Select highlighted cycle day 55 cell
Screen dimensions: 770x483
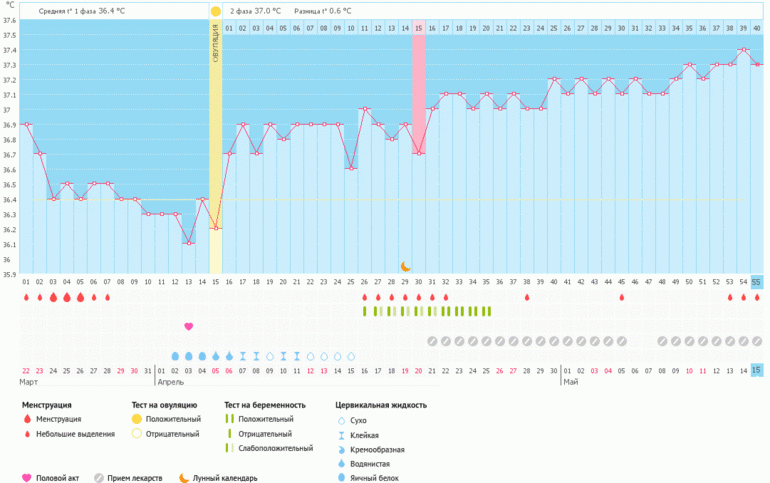757,282
